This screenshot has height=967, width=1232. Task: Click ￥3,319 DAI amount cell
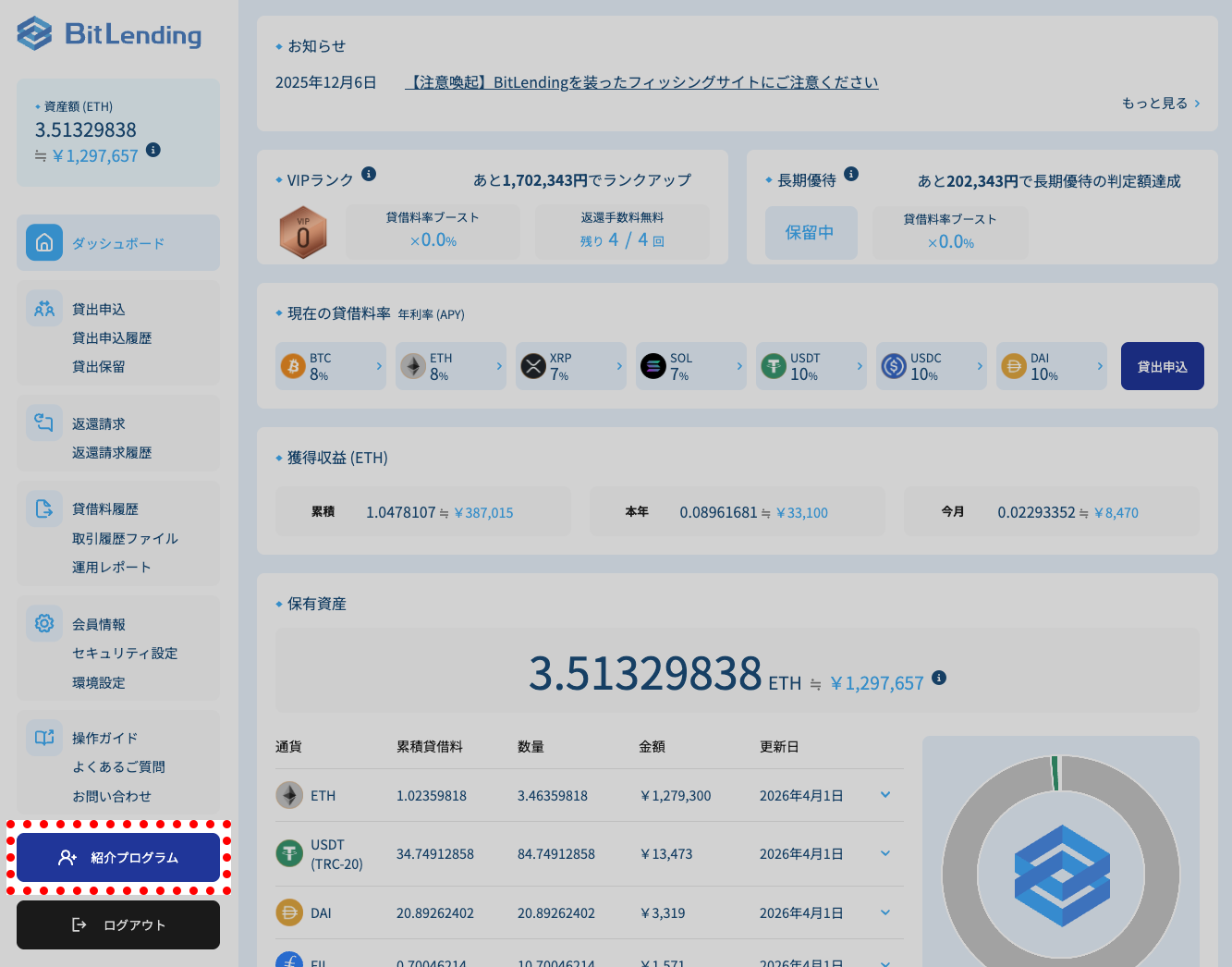(663, 913)
